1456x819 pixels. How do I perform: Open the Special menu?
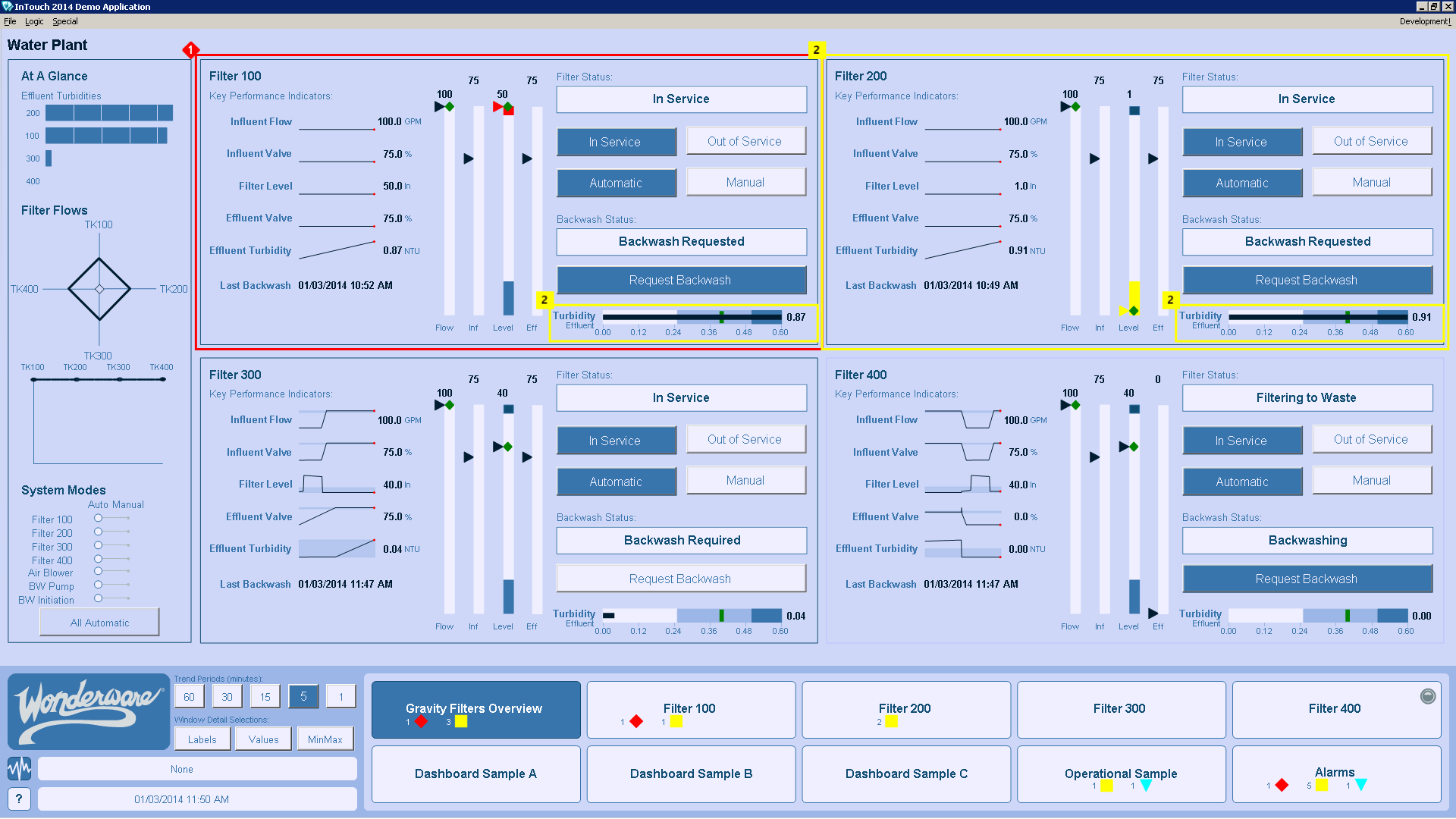[x=65, y=21]
